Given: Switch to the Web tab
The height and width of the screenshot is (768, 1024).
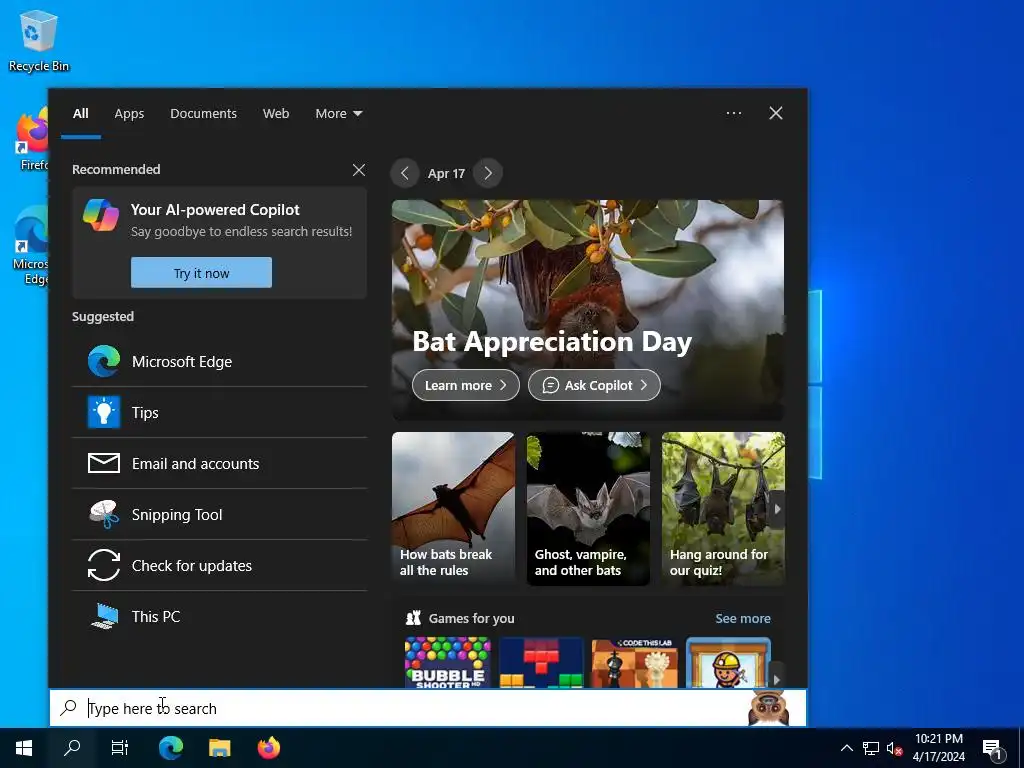Looking at the screenshot, I should pyautogui.click(x=276, y=114).
